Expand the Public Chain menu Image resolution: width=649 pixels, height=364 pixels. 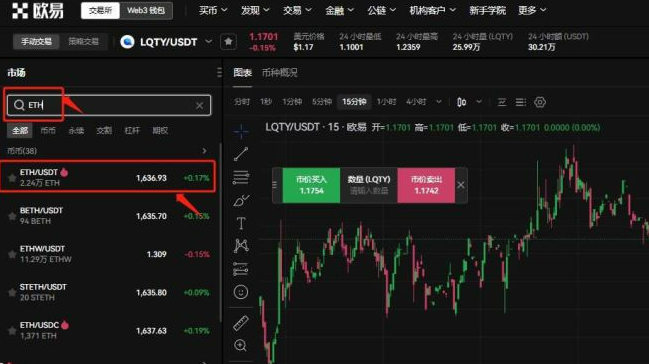pyautogui.click(x=382, y=11)
